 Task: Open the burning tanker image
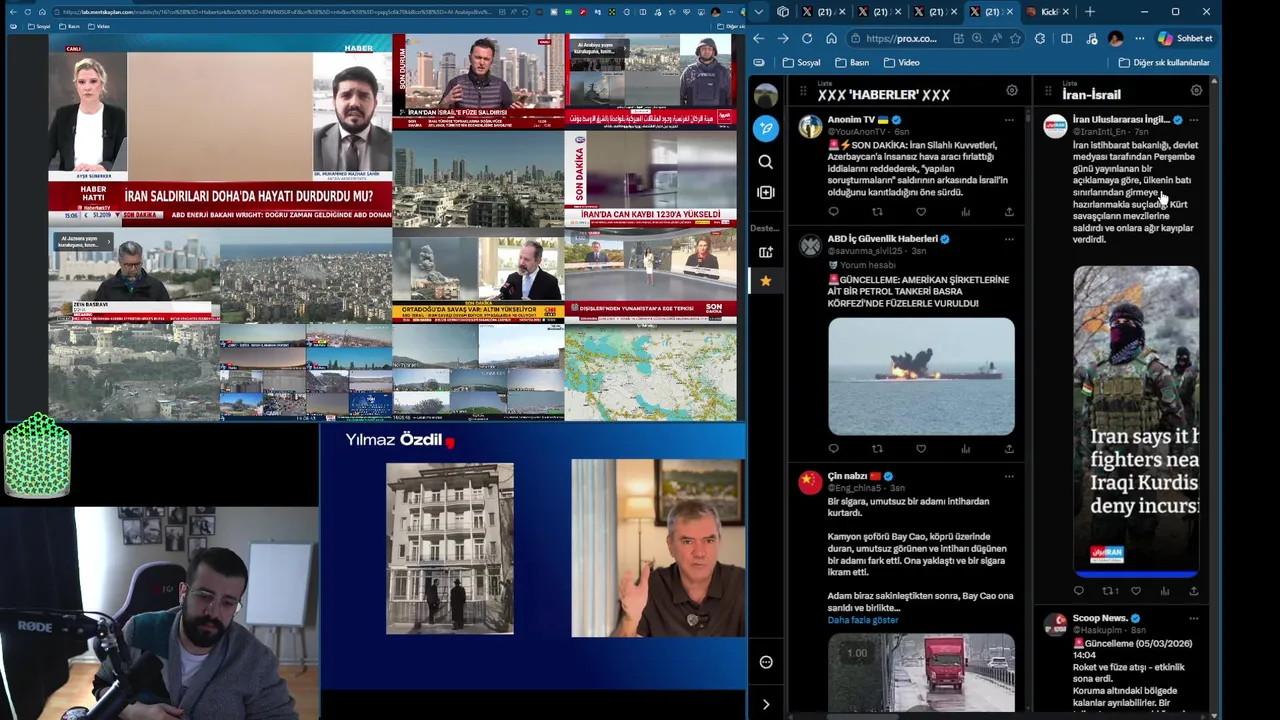921,376
